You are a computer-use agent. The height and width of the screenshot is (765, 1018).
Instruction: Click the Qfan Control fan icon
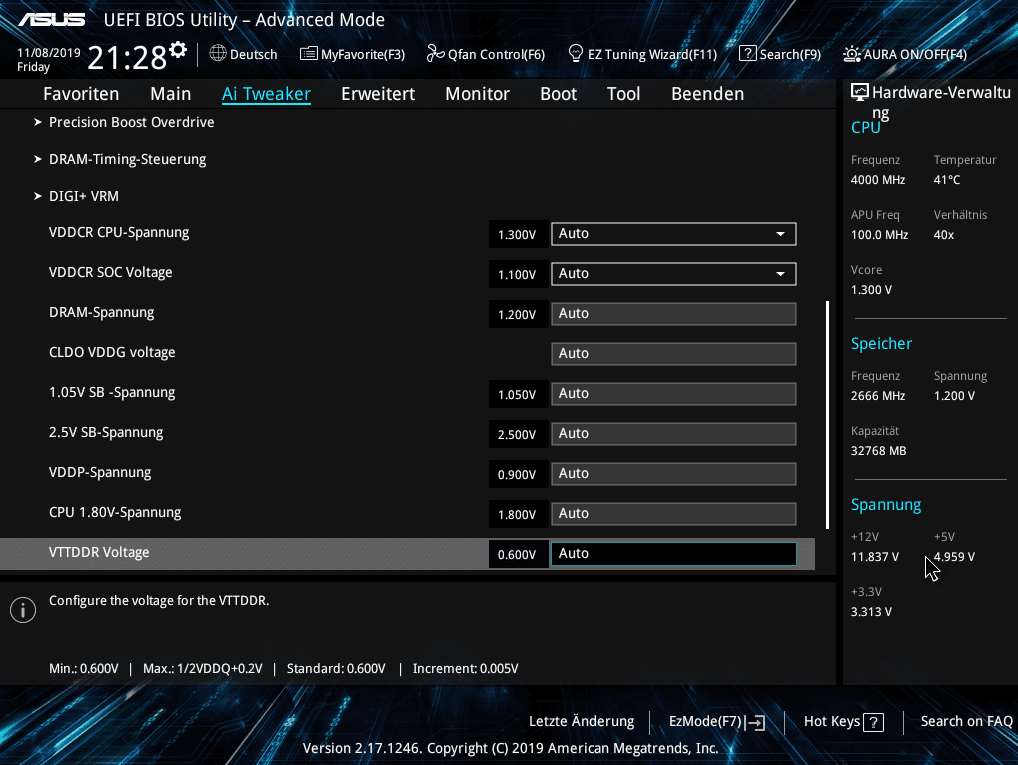tap(435, 53)
